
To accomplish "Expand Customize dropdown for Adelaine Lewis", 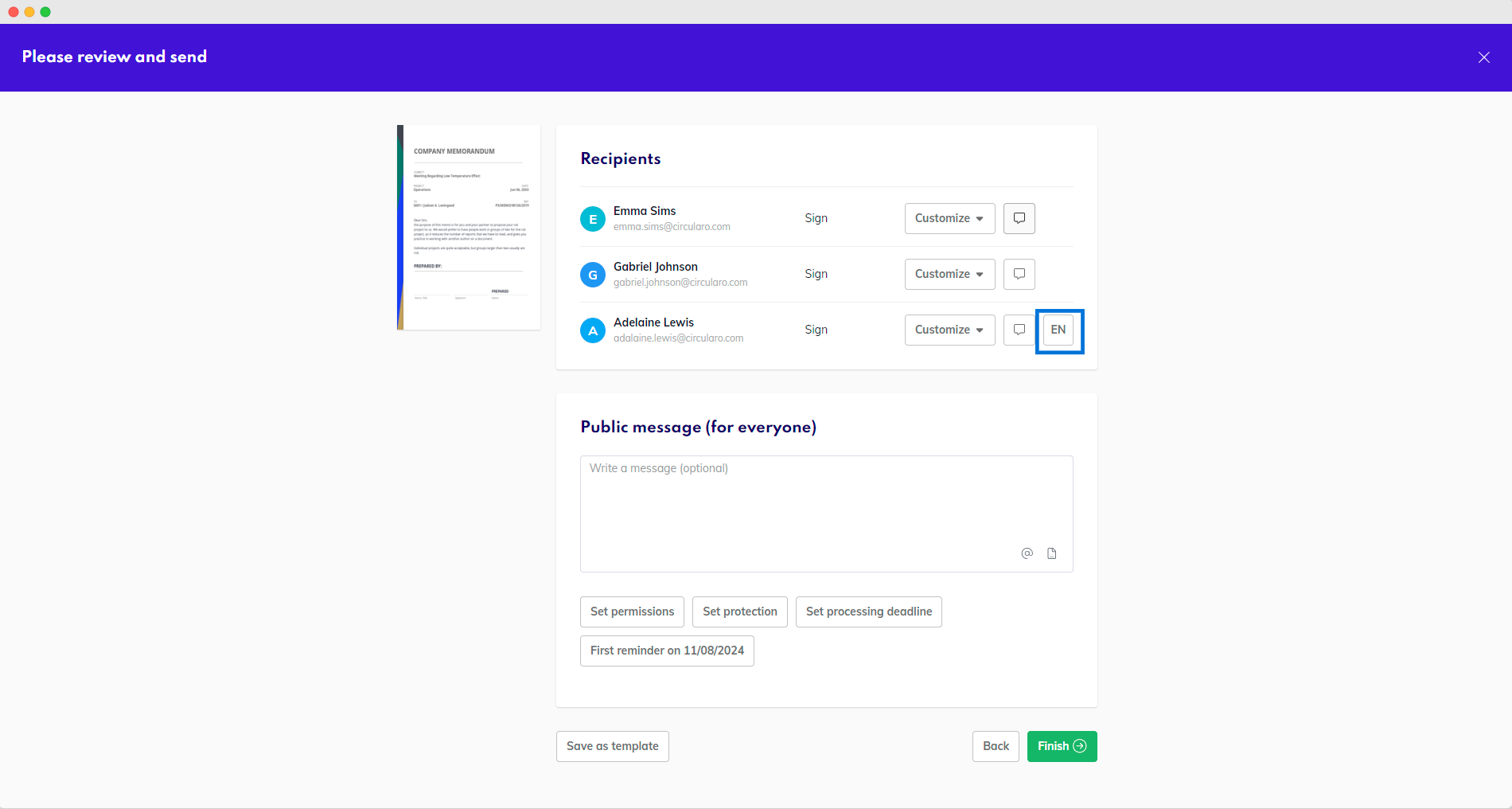I will click(x=949, y=330).
